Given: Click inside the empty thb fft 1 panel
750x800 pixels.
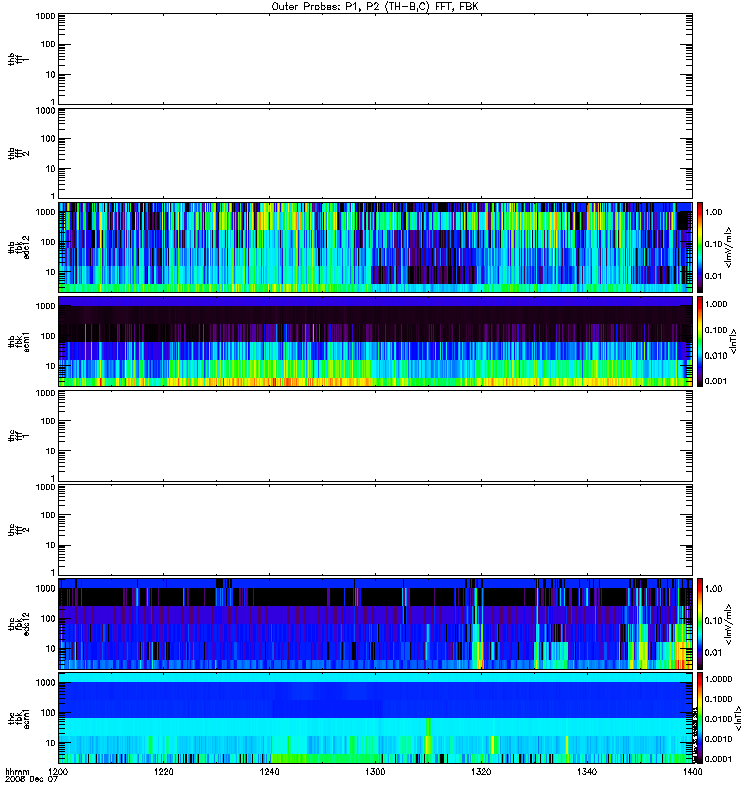Looking at the screenshot, I should [x=375, y=59].
